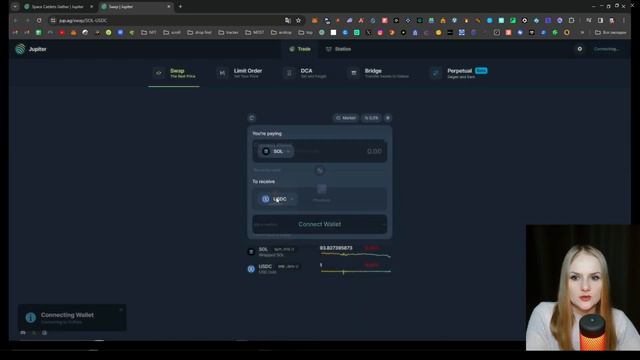Expand the NFT bookmarks folder
The width and height of the screenshot is (640, 360).
coord(149,32)
